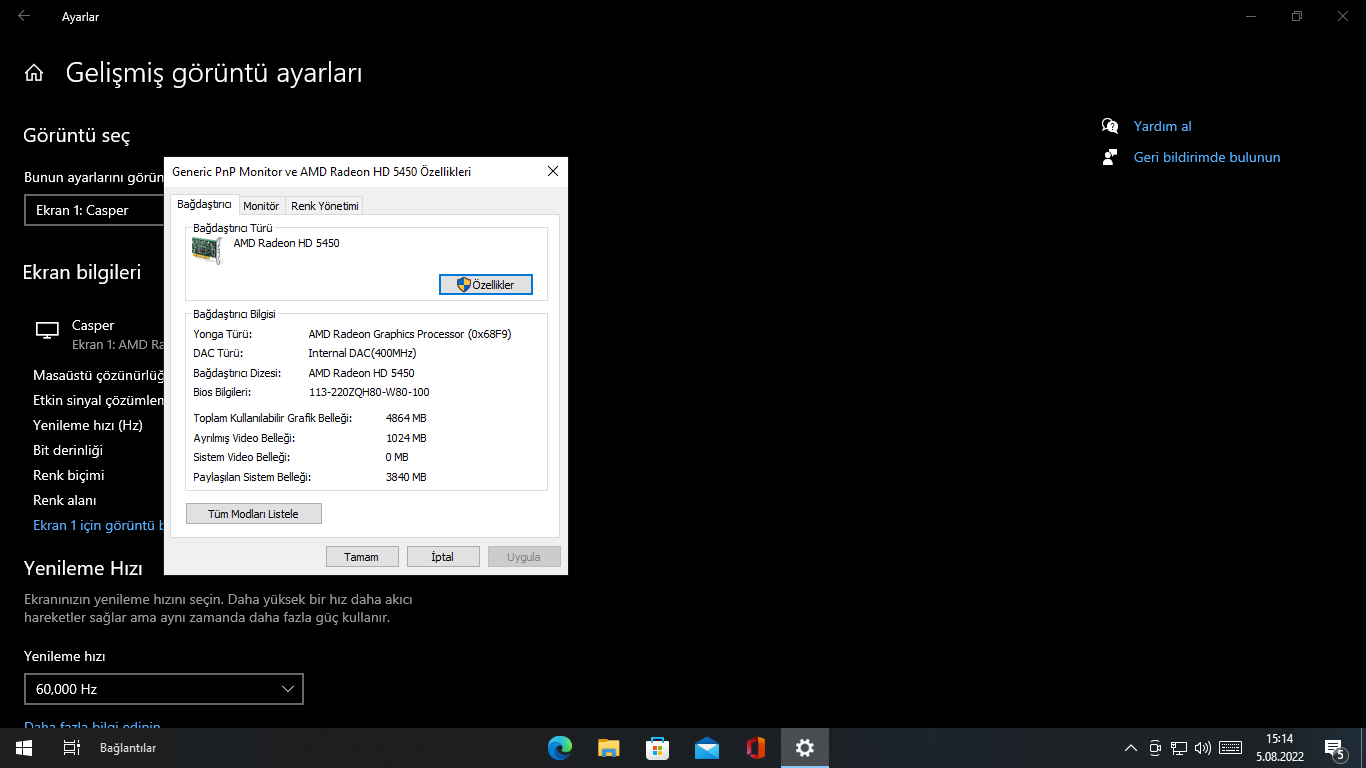
Task: Open the notification center icon
Action: tap(1334, 748)
